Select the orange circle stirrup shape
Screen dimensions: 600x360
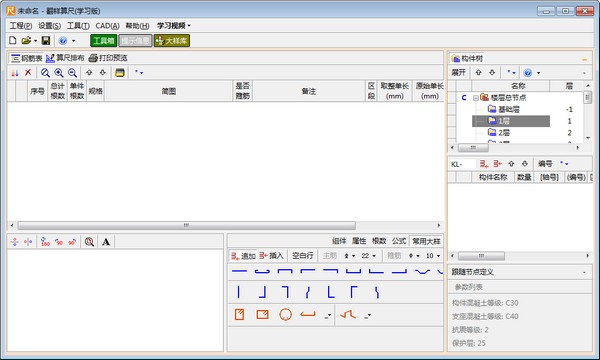[285, 314]
